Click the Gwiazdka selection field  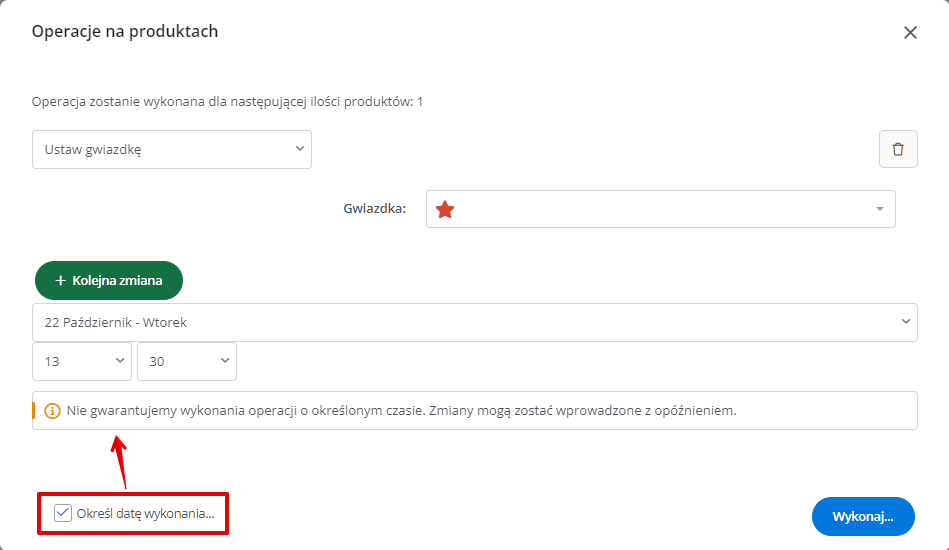click(x=660, y=209)
